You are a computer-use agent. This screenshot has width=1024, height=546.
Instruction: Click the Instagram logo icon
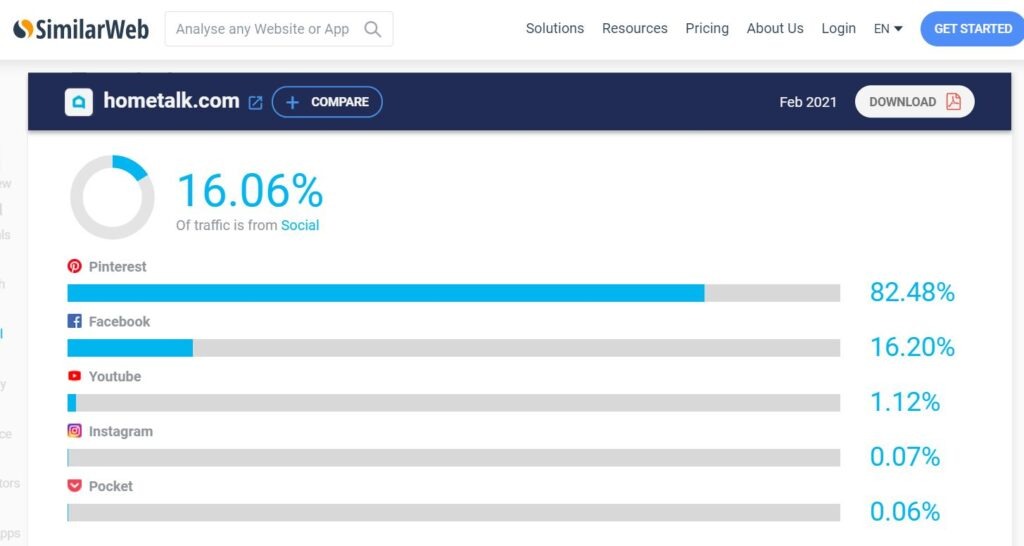pyautogui.click(x=74, y=430)
